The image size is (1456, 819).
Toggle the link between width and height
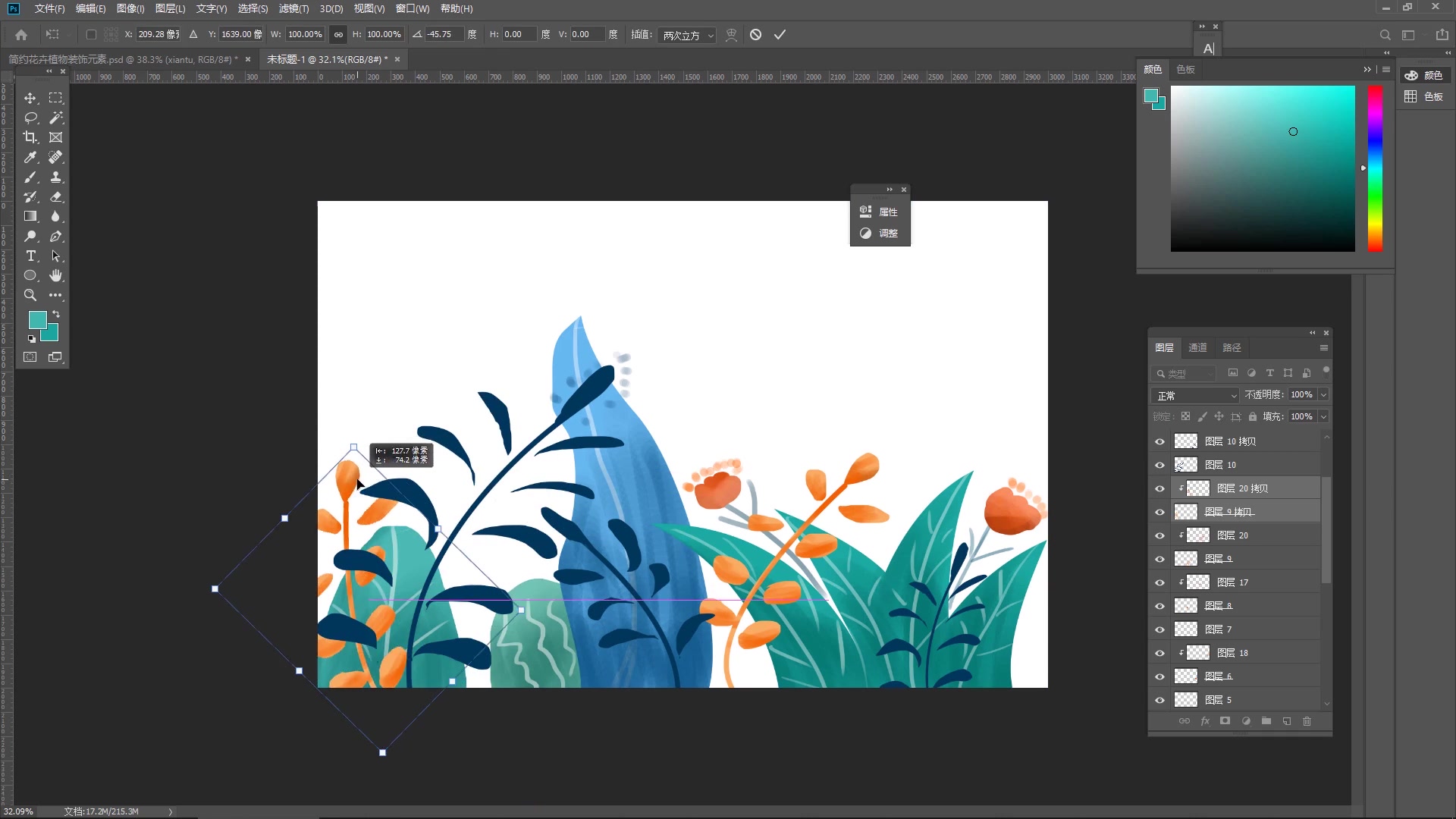pos(338,34)
